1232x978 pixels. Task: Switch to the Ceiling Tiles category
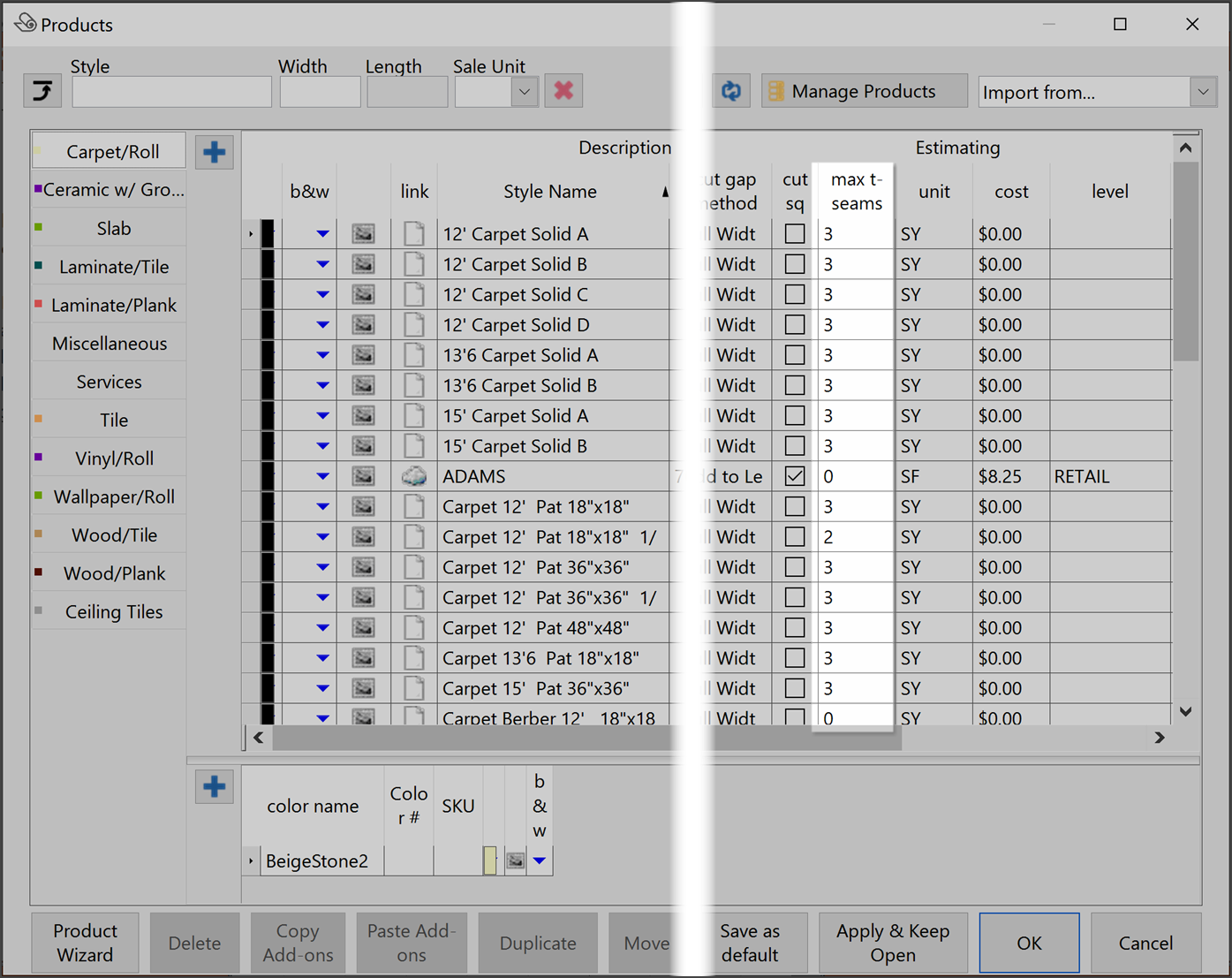tap(114, 611)
